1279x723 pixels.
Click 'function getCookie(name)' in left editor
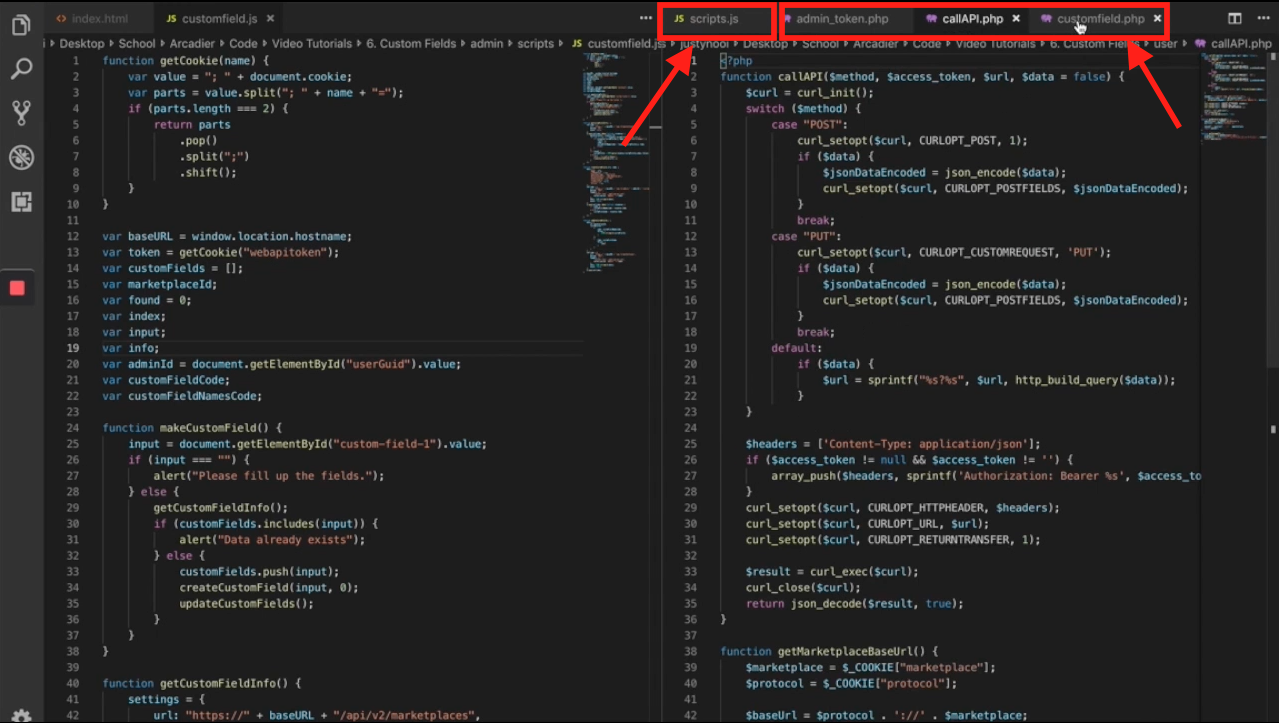click(x=186, y=61)
